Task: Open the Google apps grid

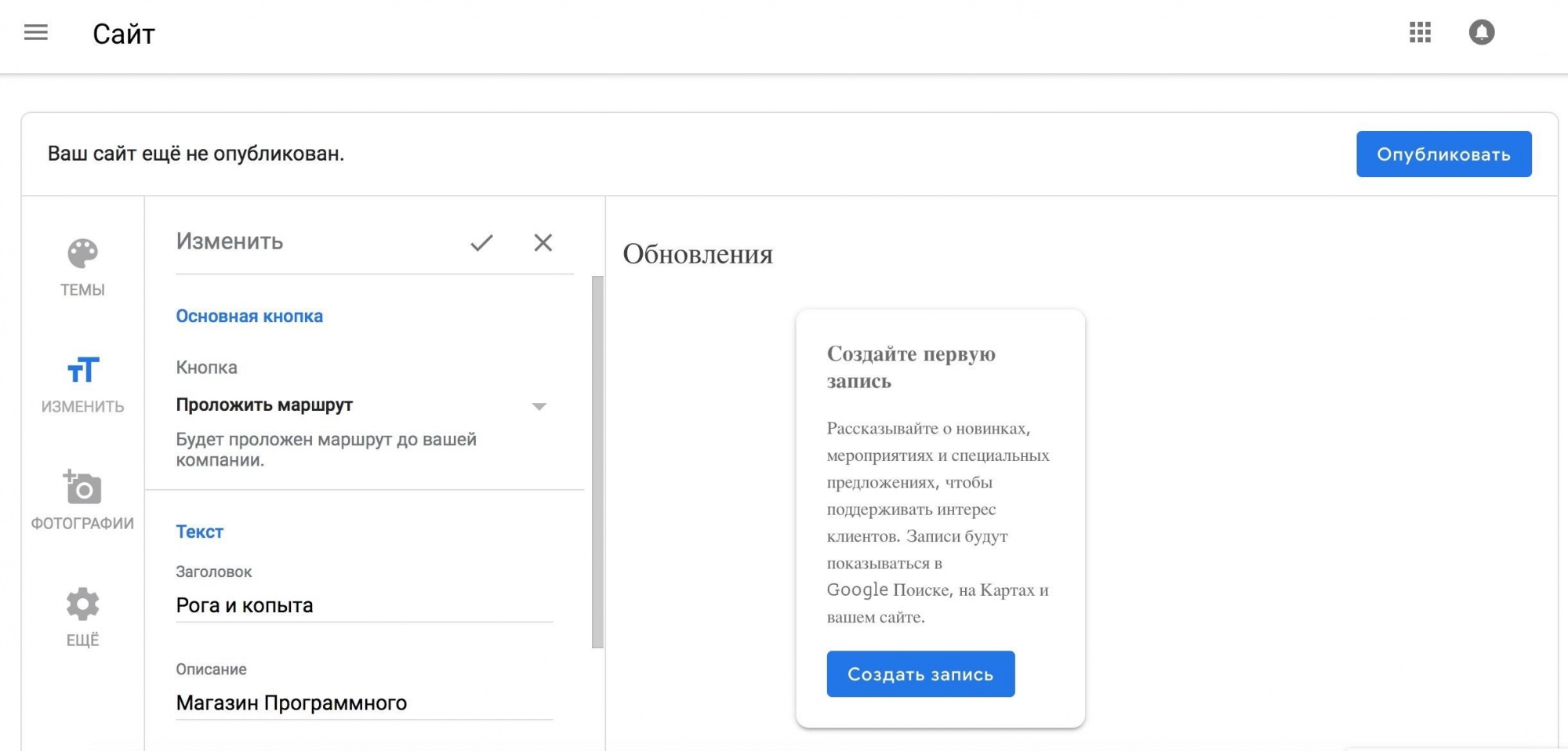Action: pyautogui.click(x=1420, y=32)
